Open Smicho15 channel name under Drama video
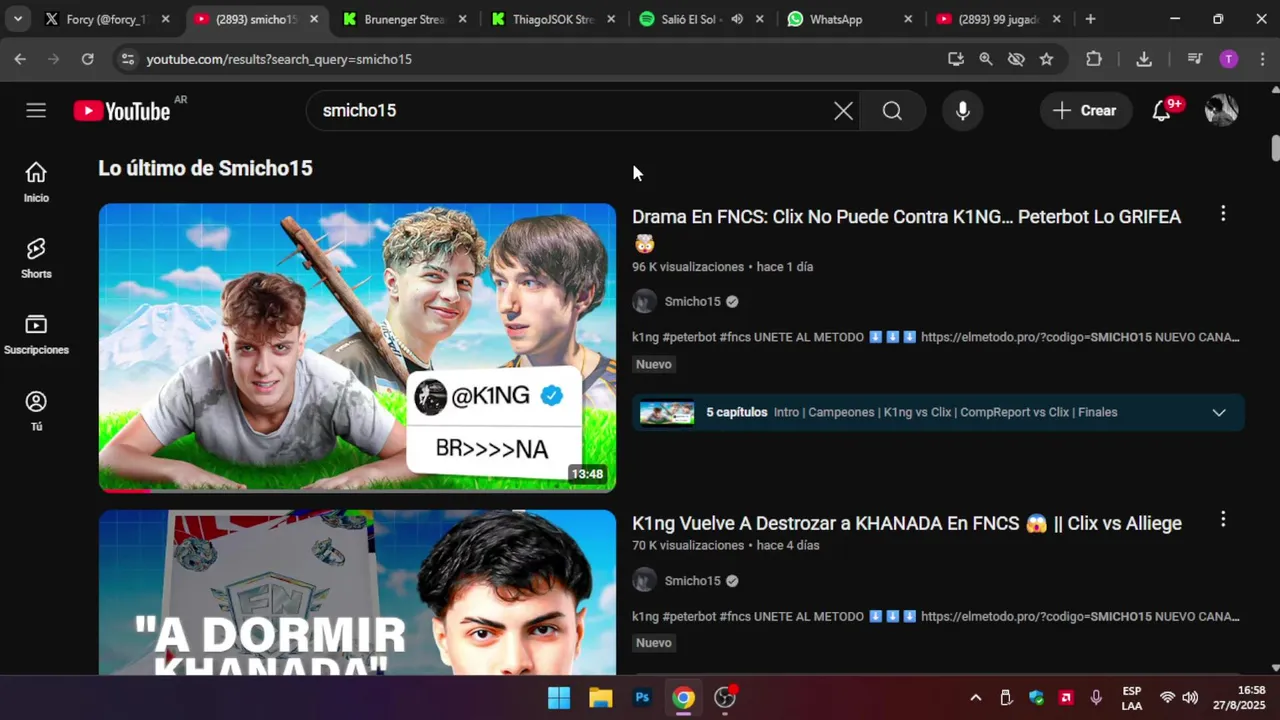 (x=692, y=301)
